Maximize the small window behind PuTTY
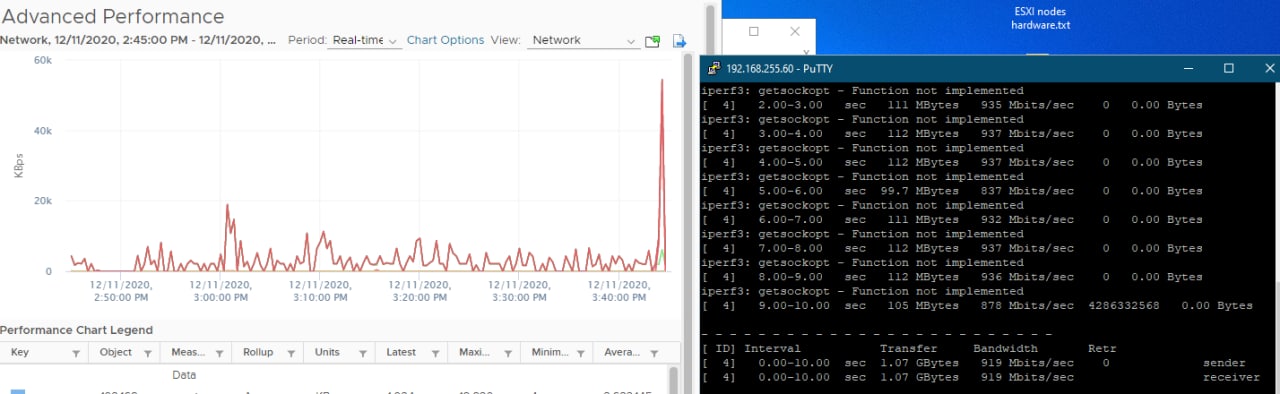1280x394 pixels. [x=753, y=31]
